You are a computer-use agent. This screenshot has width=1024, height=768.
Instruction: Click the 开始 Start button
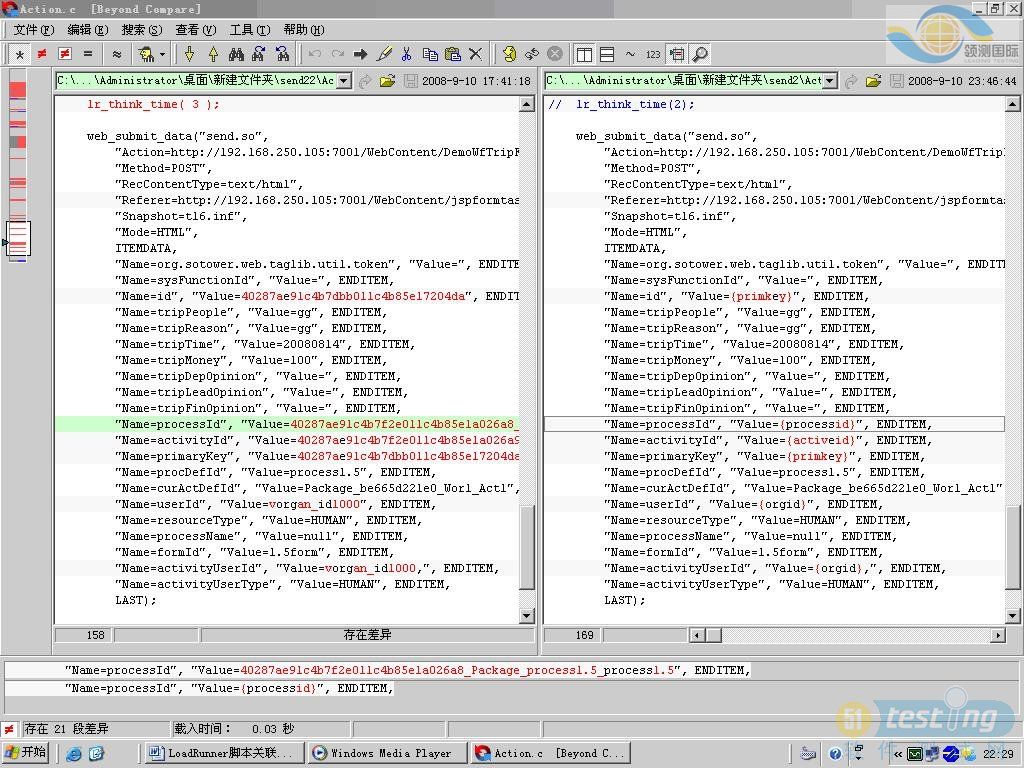[x=26, y=753]
